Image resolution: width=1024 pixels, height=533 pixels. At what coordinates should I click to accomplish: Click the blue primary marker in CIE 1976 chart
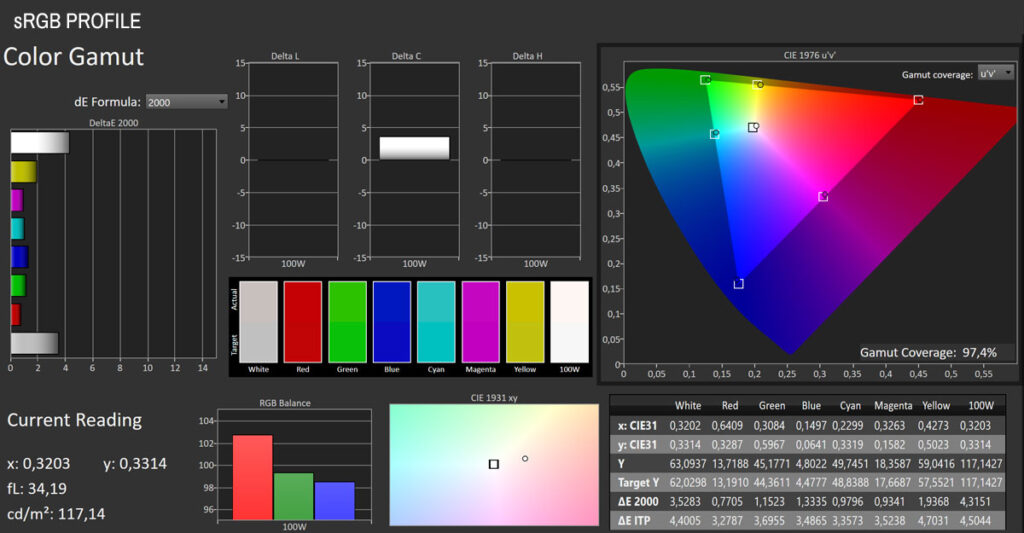click(739, 283)
